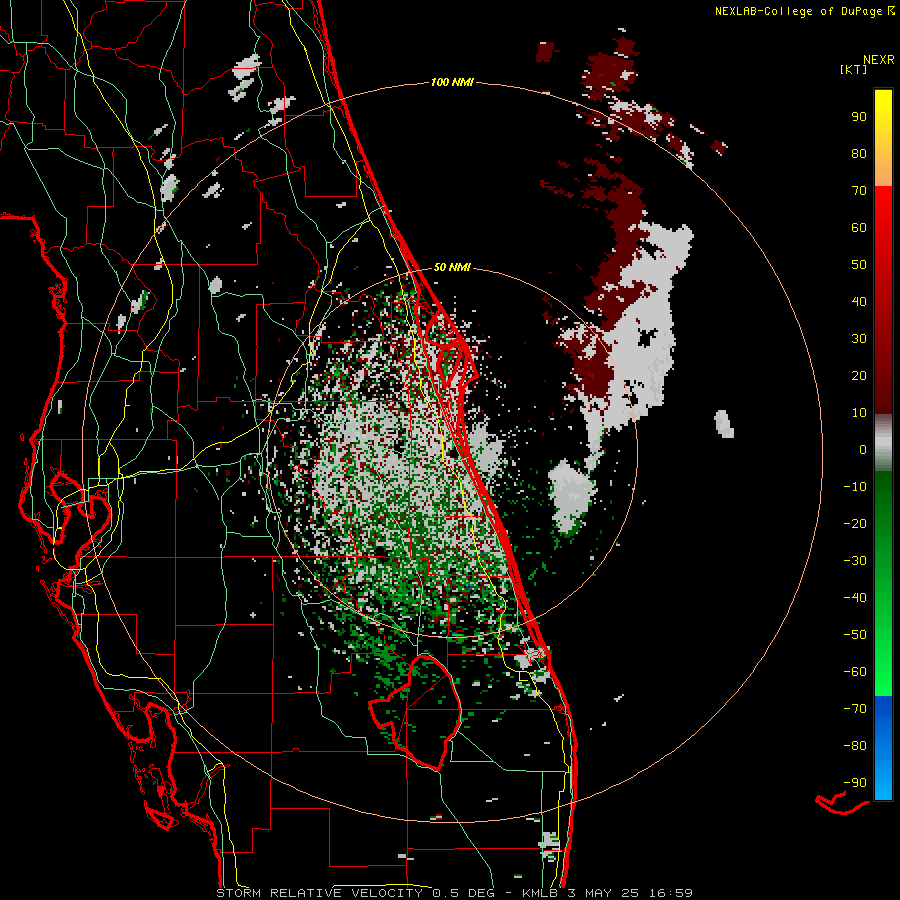900x900 pixels.
Task: Click the green segment of the velocity scale
Action: [x=883, y=583]
